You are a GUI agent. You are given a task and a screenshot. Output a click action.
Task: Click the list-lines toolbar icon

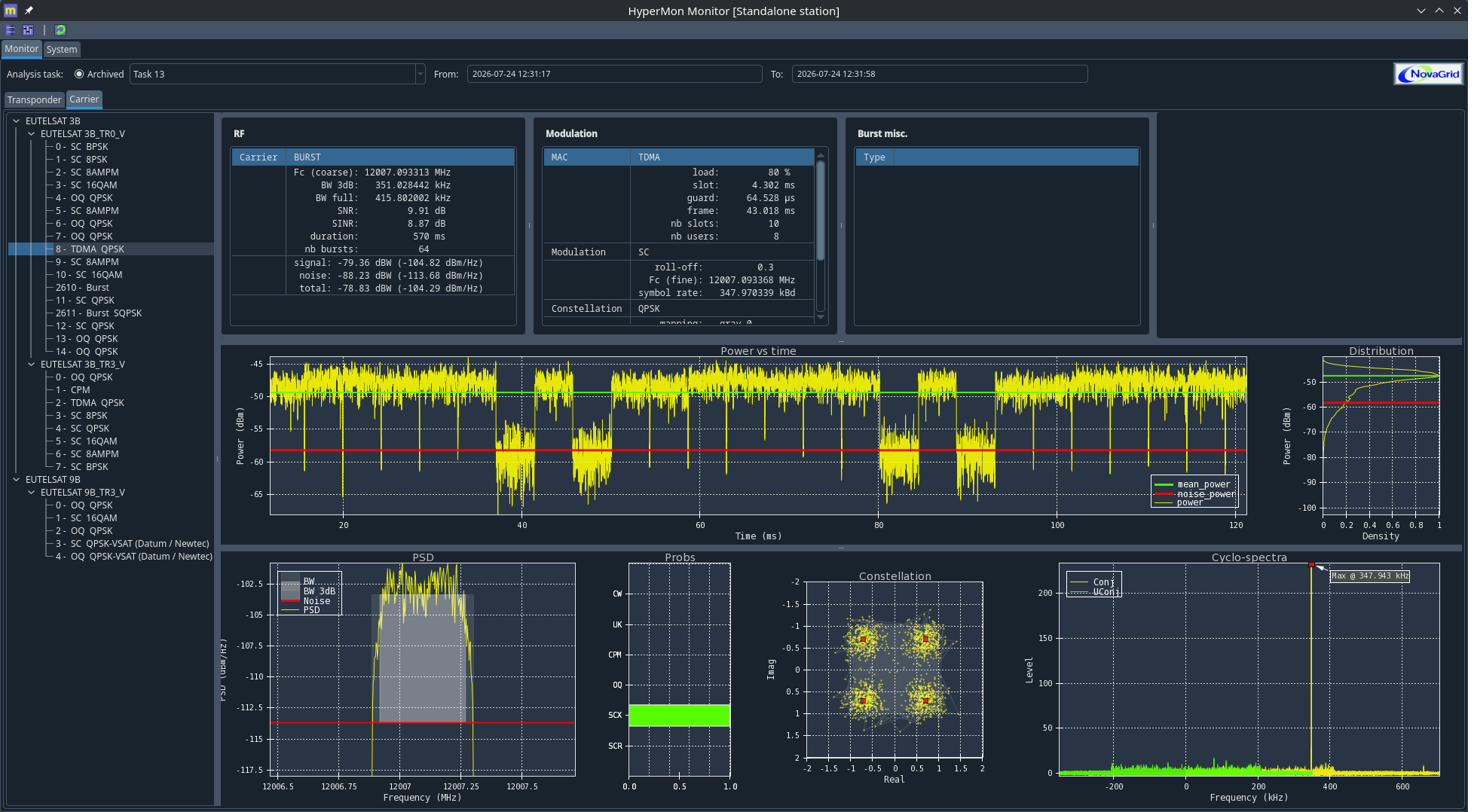pos(11,30)
